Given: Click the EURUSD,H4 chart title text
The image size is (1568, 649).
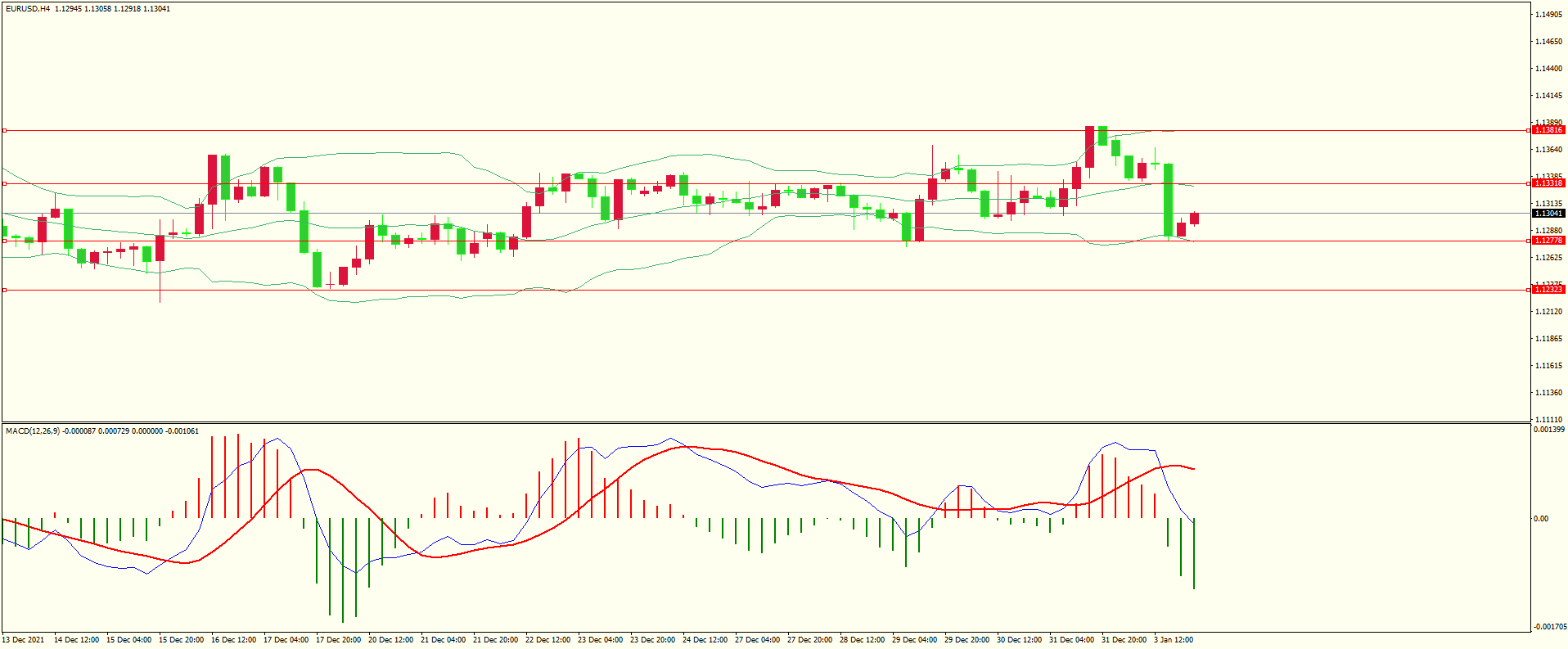Looking at the screenshot, I should click(x=28, y=9).
